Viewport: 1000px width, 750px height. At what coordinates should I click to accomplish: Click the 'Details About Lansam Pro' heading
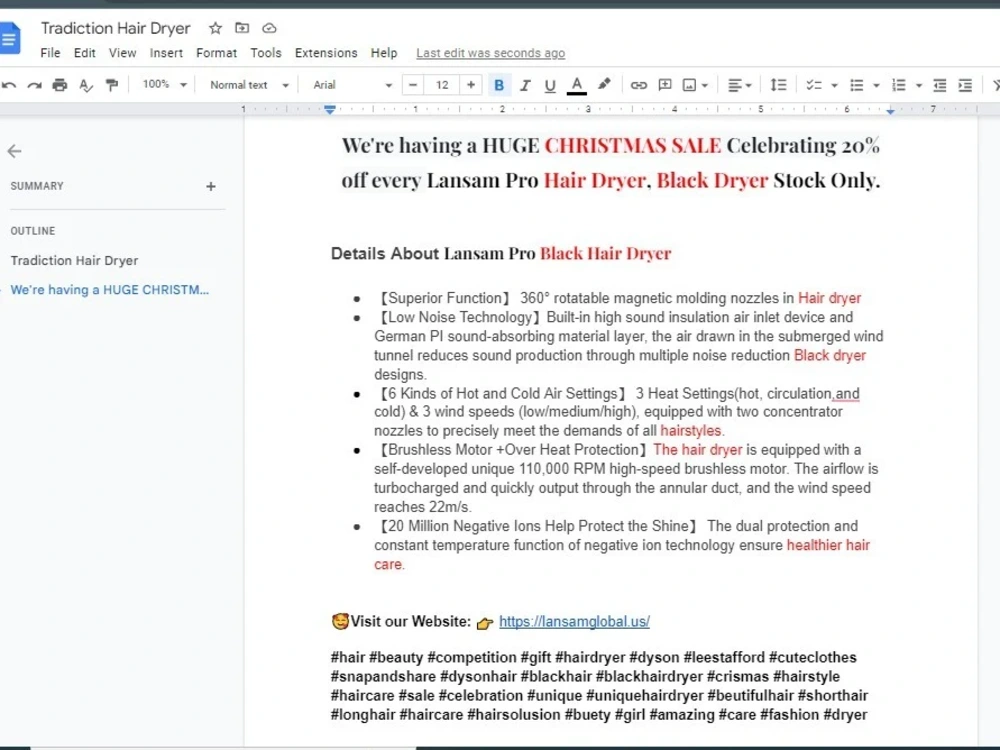[x=433, y=253]
